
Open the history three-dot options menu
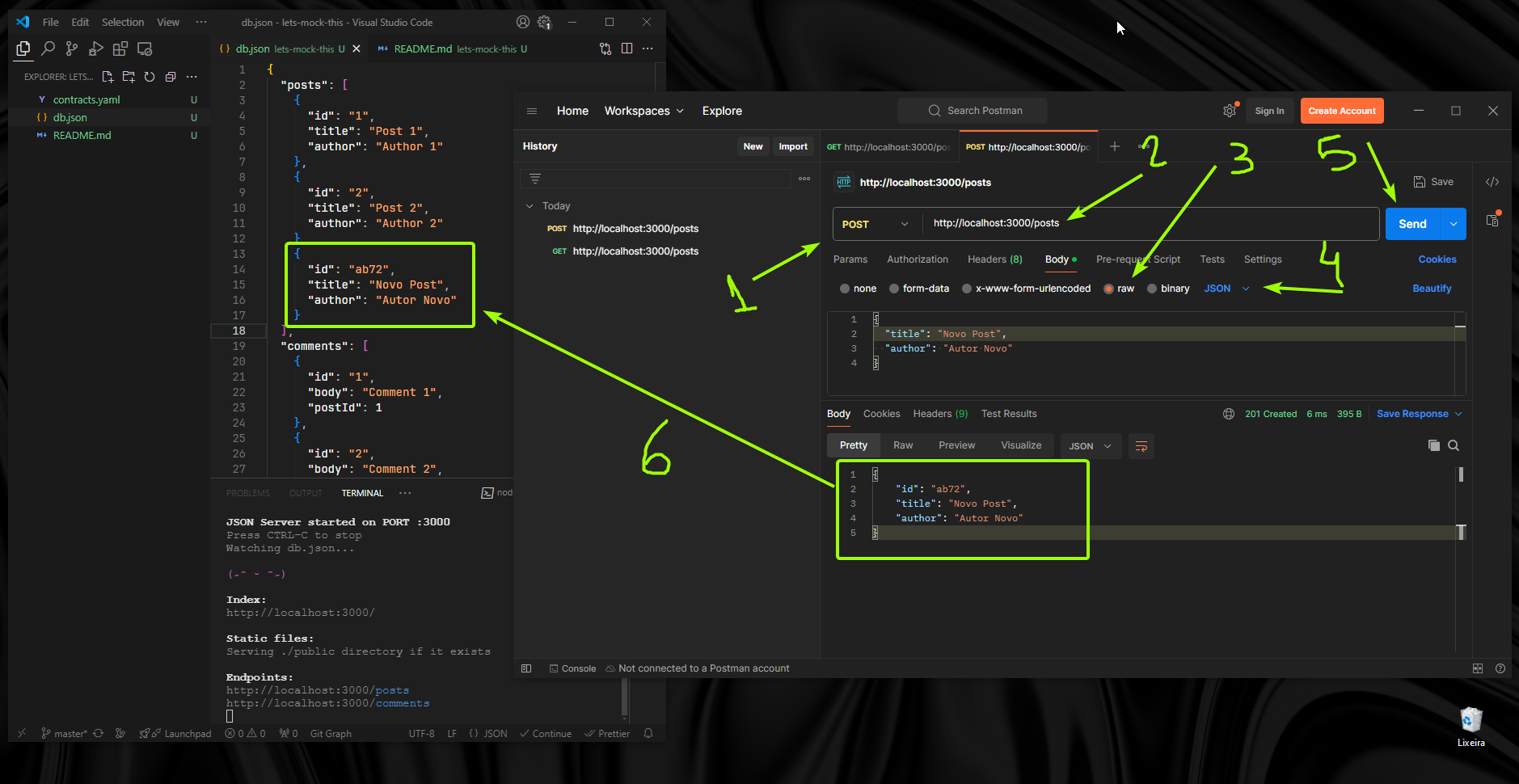click(x=804, y=179)
